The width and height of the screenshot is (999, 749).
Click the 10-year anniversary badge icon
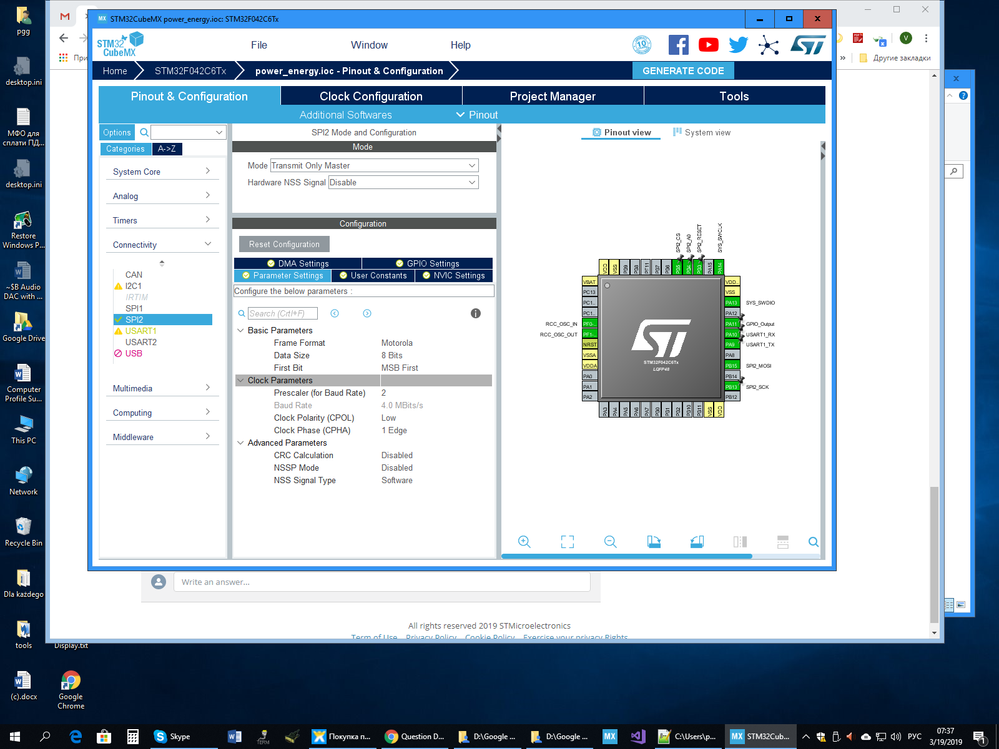(642, 45)
